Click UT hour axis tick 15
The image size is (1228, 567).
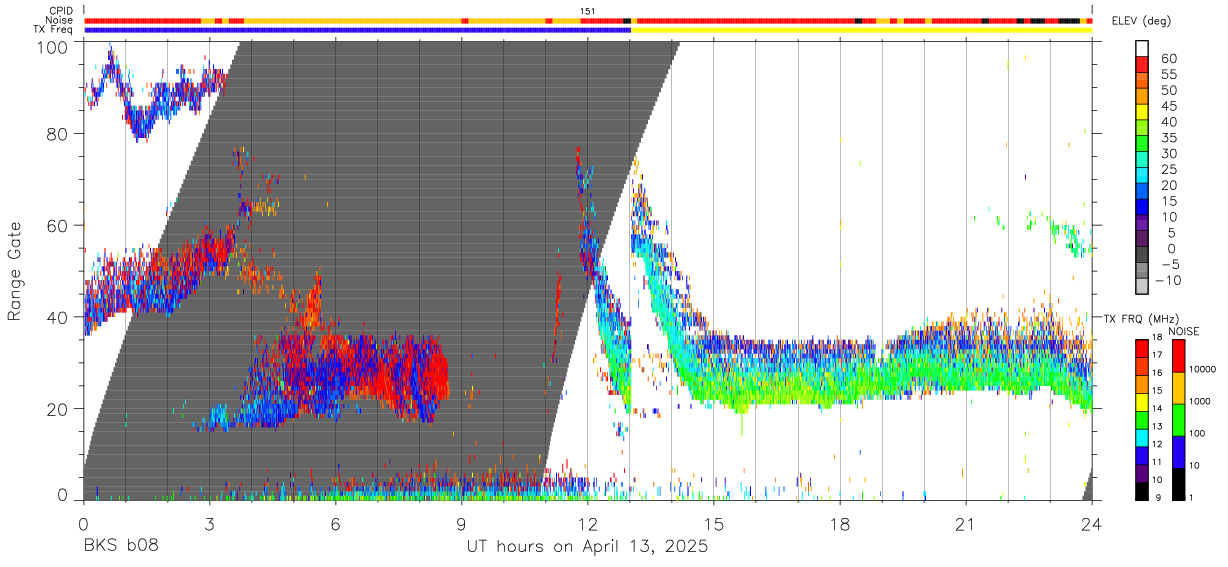[714, 523]
